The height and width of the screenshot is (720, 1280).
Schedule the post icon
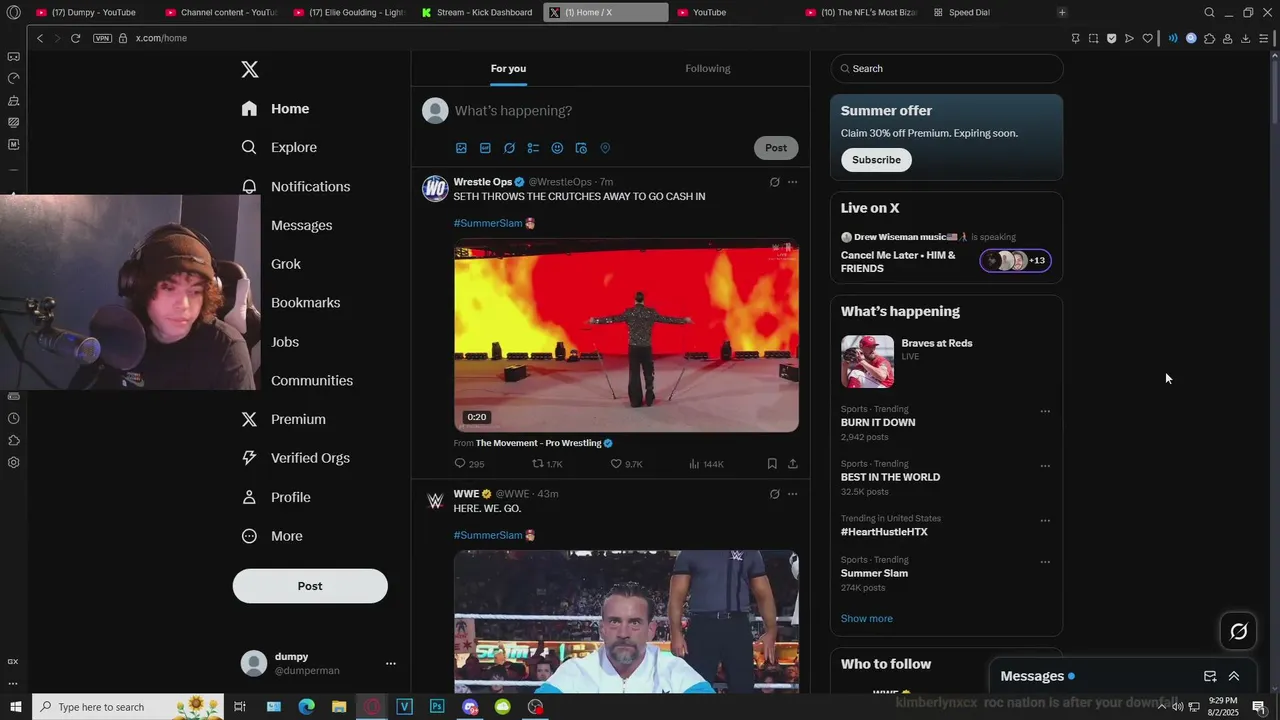581,148
